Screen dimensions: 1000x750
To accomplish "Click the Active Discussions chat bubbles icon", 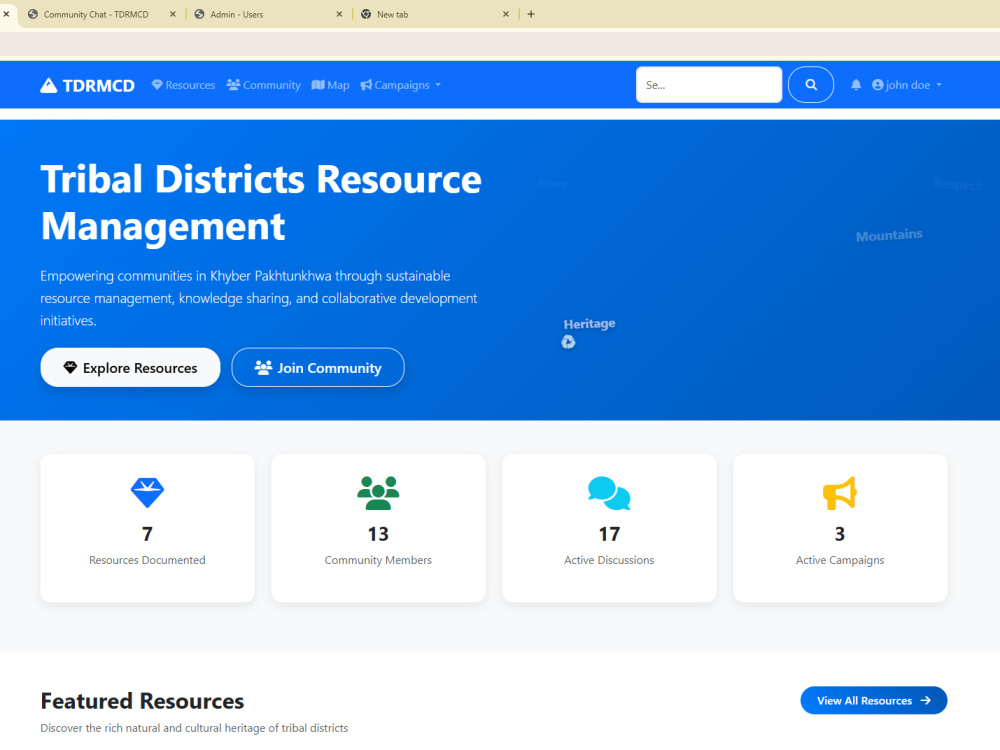I will [609, 493].
